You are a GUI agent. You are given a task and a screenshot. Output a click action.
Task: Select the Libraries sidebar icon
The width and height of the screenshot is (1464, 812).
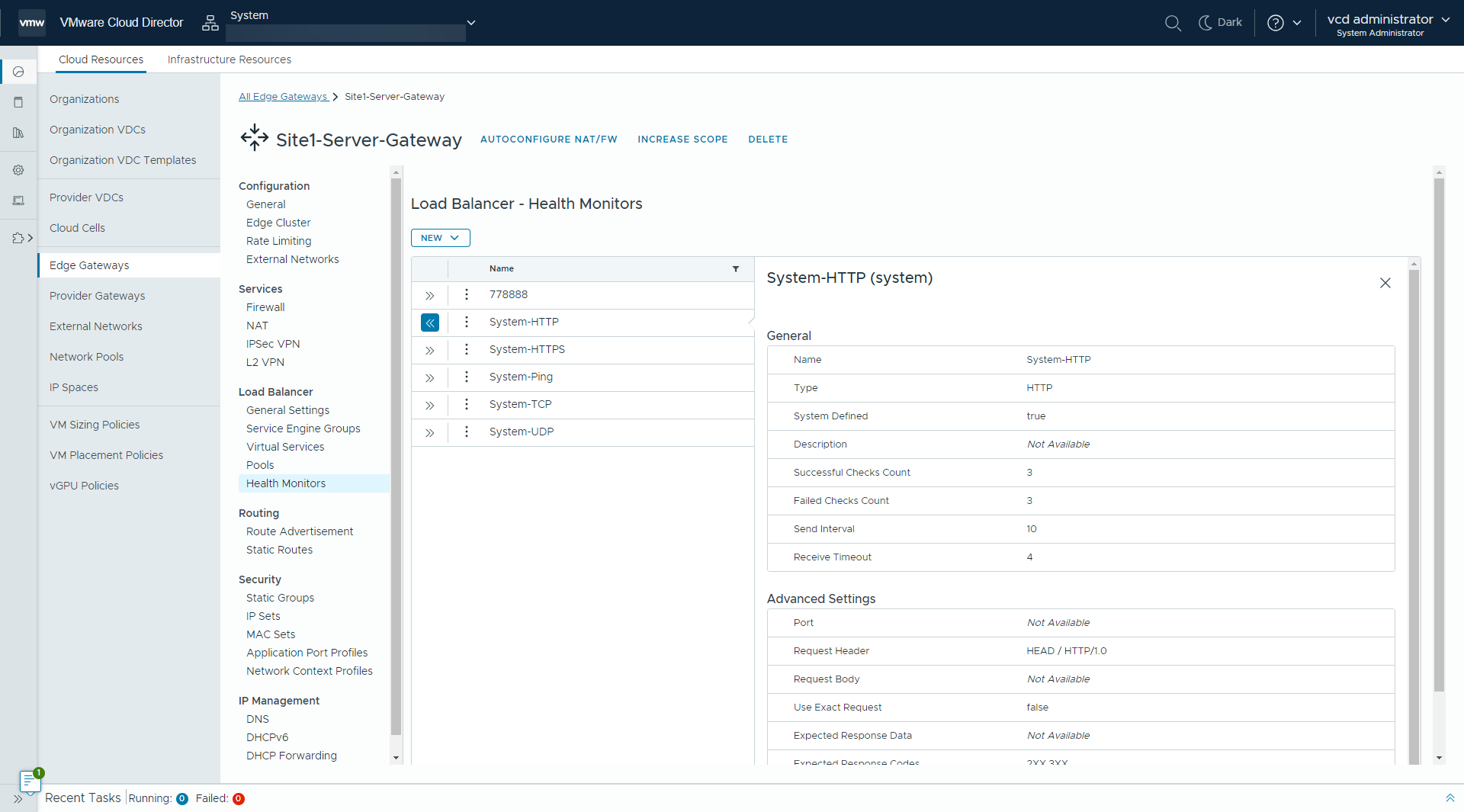18,133
